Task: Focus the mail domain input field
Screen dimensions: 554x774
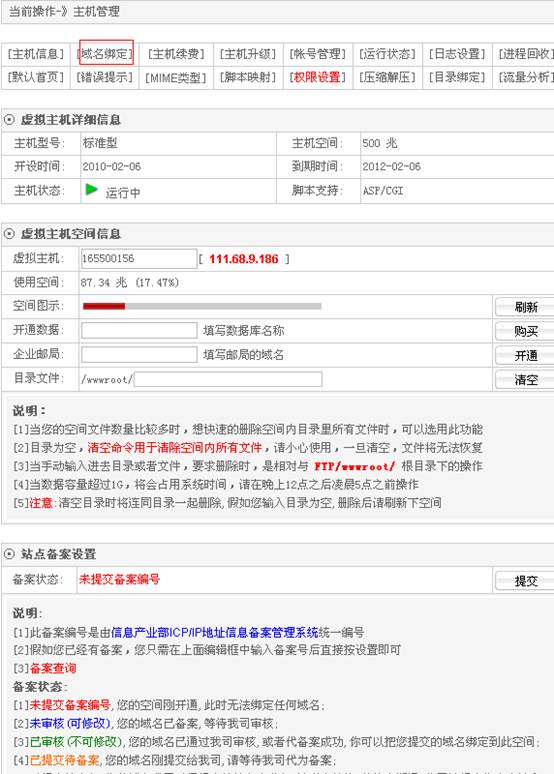Action: (x=139, y=354)
